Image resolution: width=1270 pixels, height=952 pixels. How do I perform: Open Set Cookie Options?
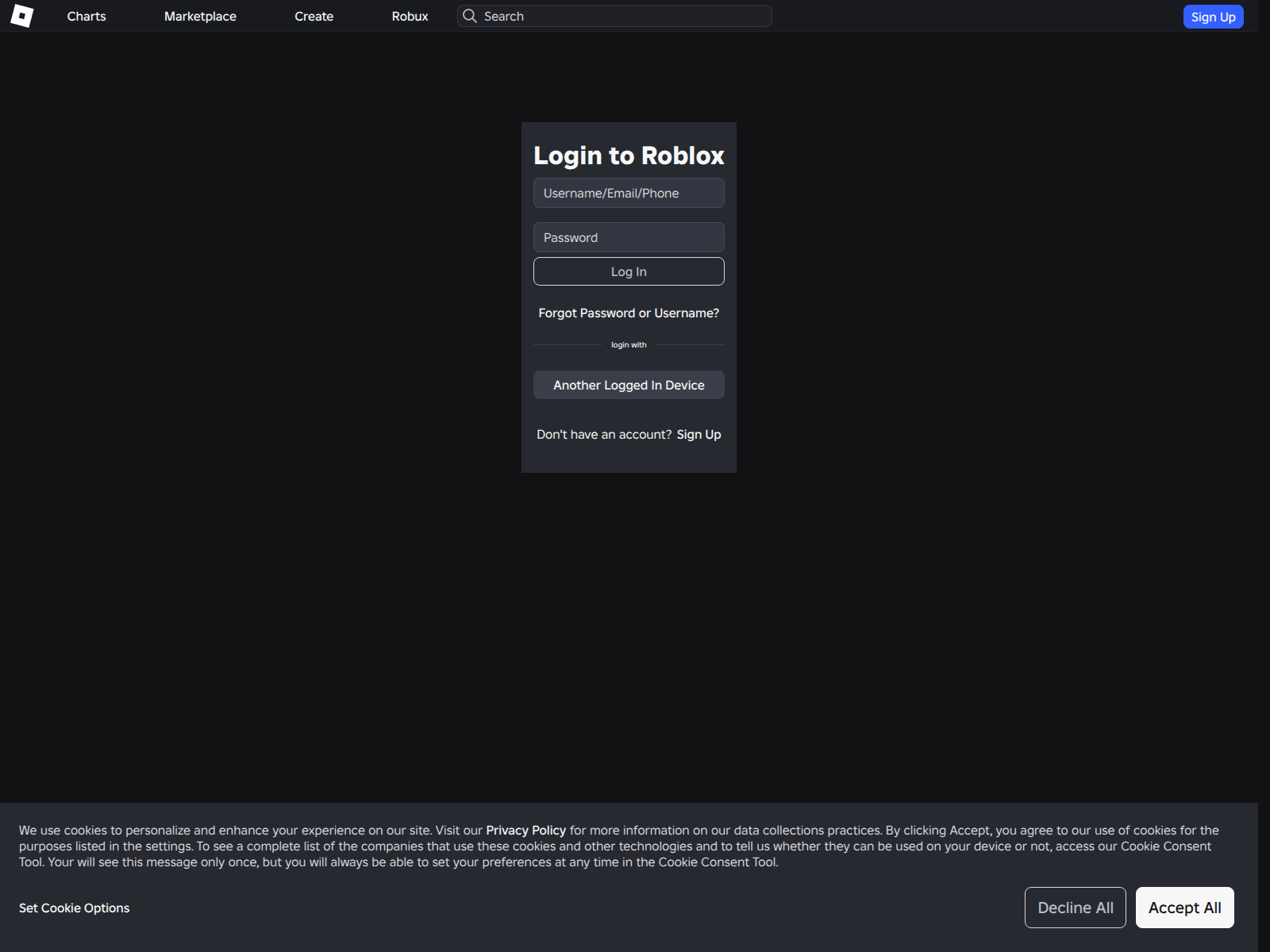tap(74, 908)
